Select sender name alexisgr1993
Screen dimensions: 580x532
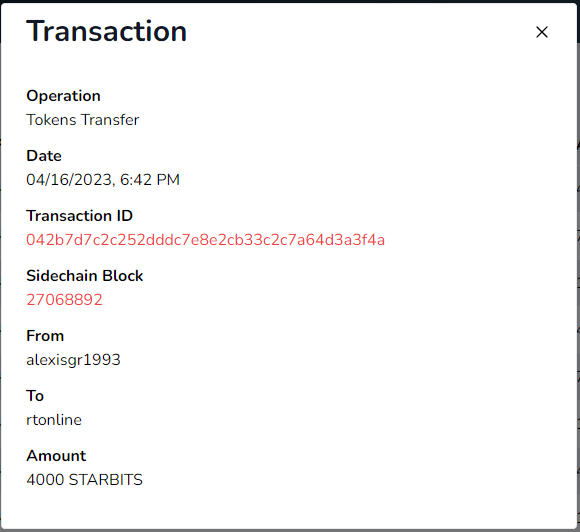pyautogui.click(x=73, y=360)
